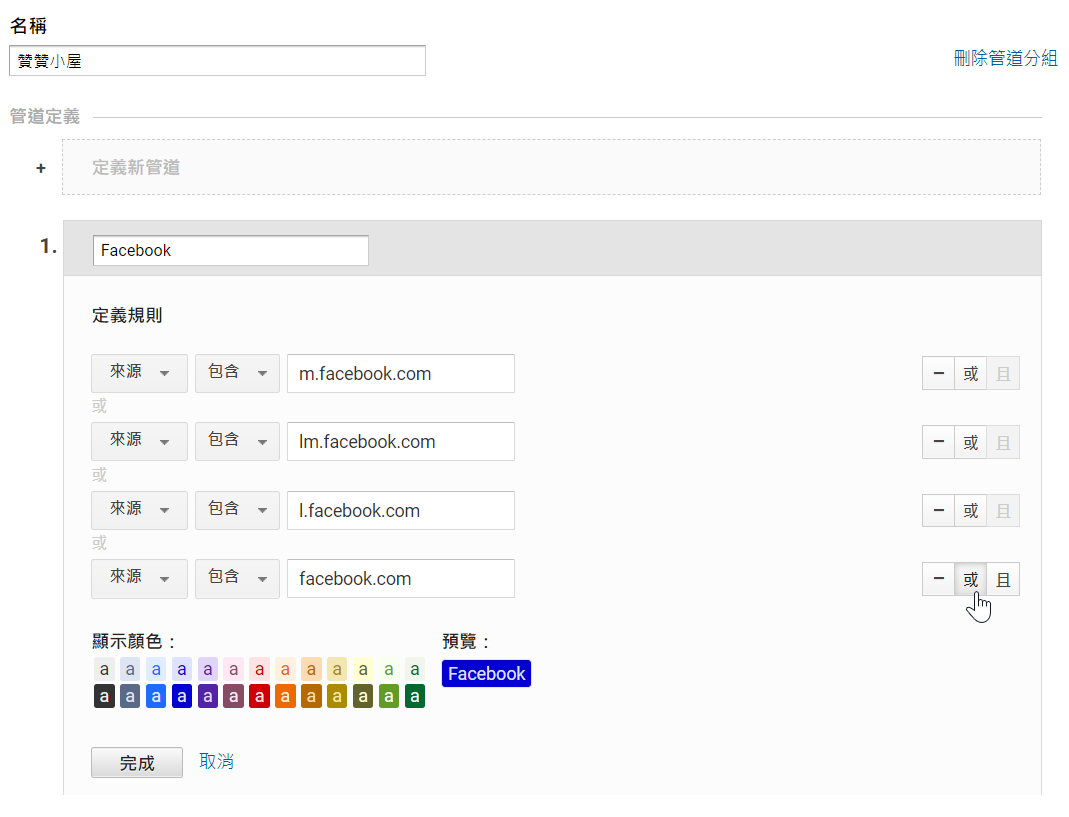The image size is (1069, 817).
Task: Click the lm.facebook.com value field
Action: tap(401, 441)
